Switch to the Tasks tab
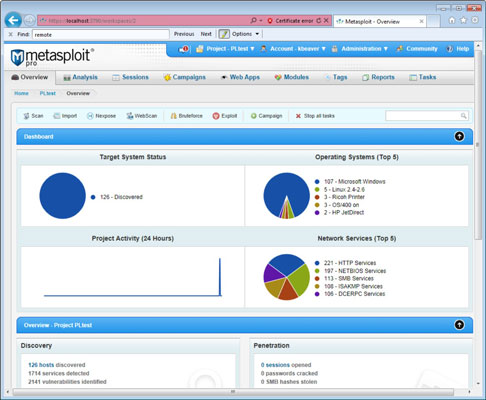 423,77
